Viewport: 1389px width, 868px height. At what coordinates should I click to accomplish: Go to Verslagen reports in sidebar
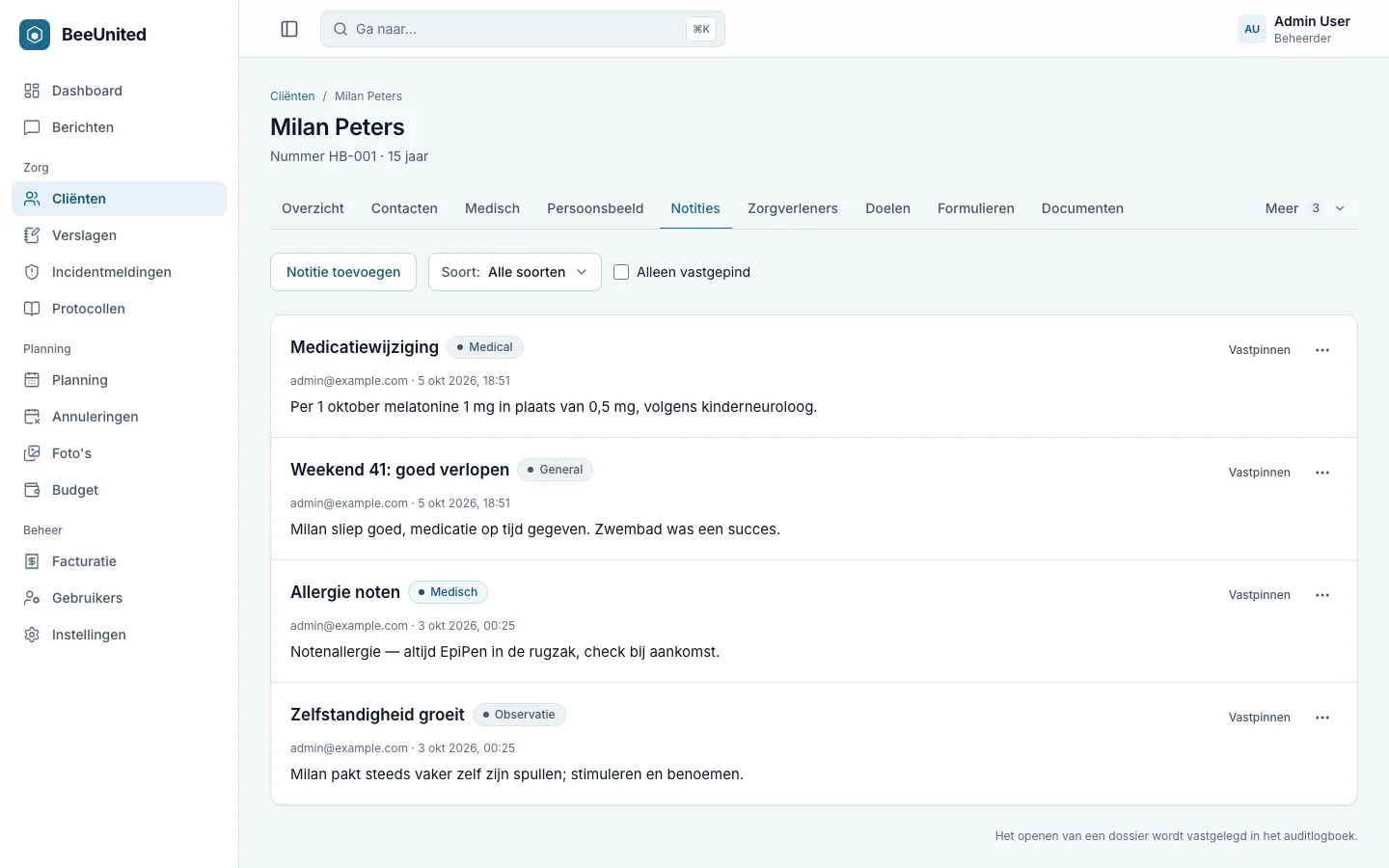119,235
